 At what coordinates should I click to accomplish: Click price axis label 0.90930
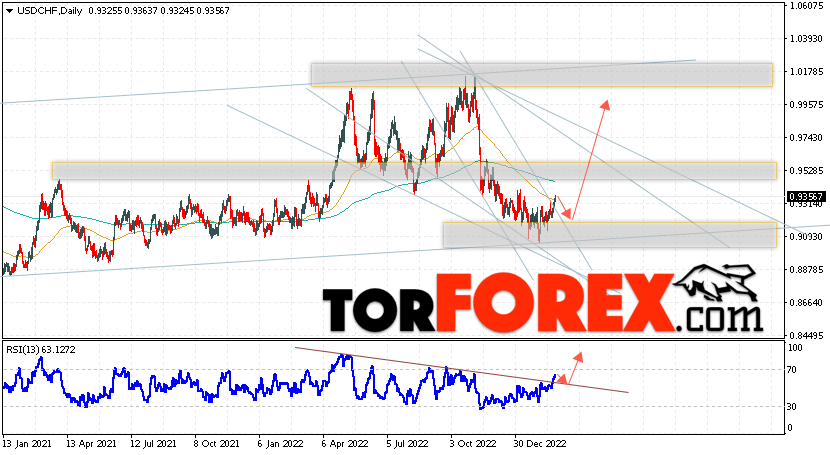point(807,236)
